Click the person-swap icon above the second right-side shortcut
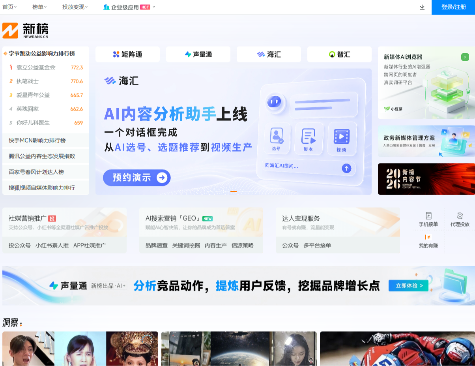The image size is (475, 366). 460,216
